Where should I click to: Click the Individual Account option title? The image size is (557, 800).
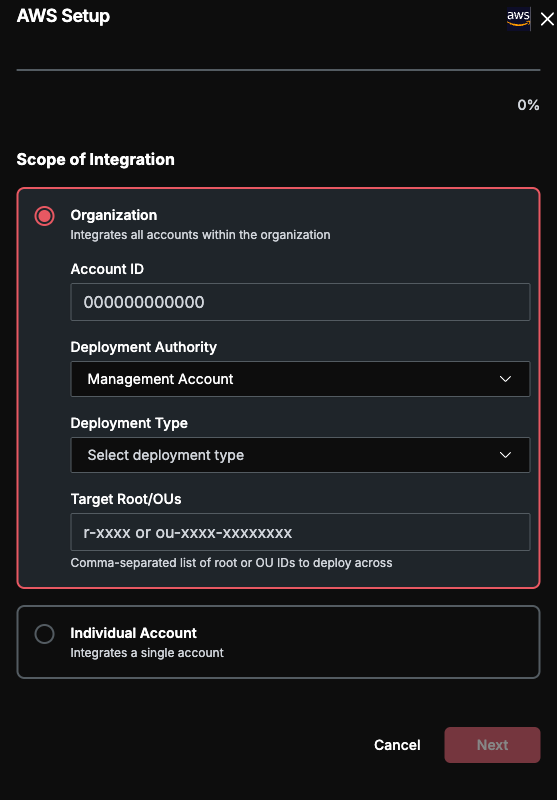tap(134, 633)
